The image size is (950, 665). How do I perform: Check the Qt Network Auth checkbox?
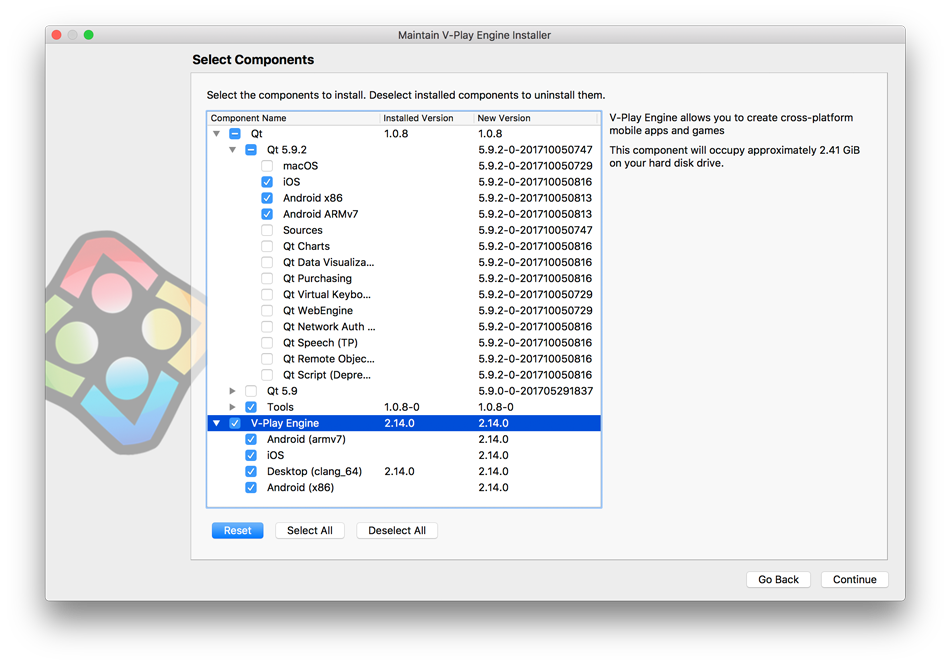click(267, 326)
